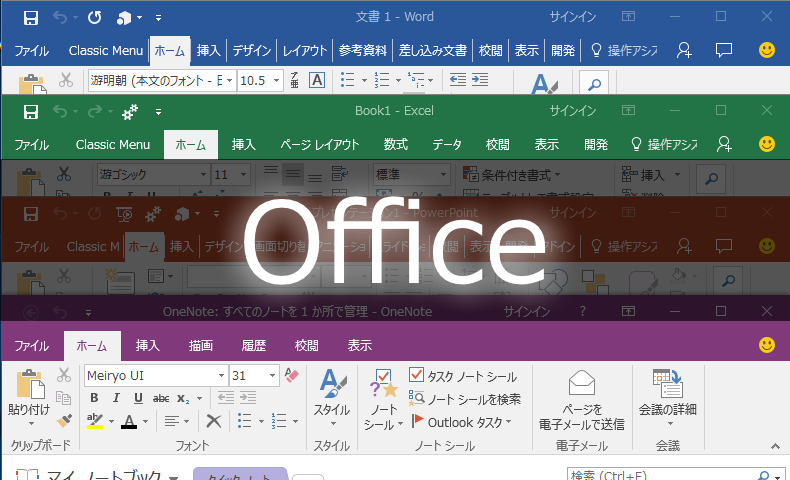The height and width of the screenshot is (480, 790).
Task: Click the Word Cut scissors icon
Action: (65, 80)
